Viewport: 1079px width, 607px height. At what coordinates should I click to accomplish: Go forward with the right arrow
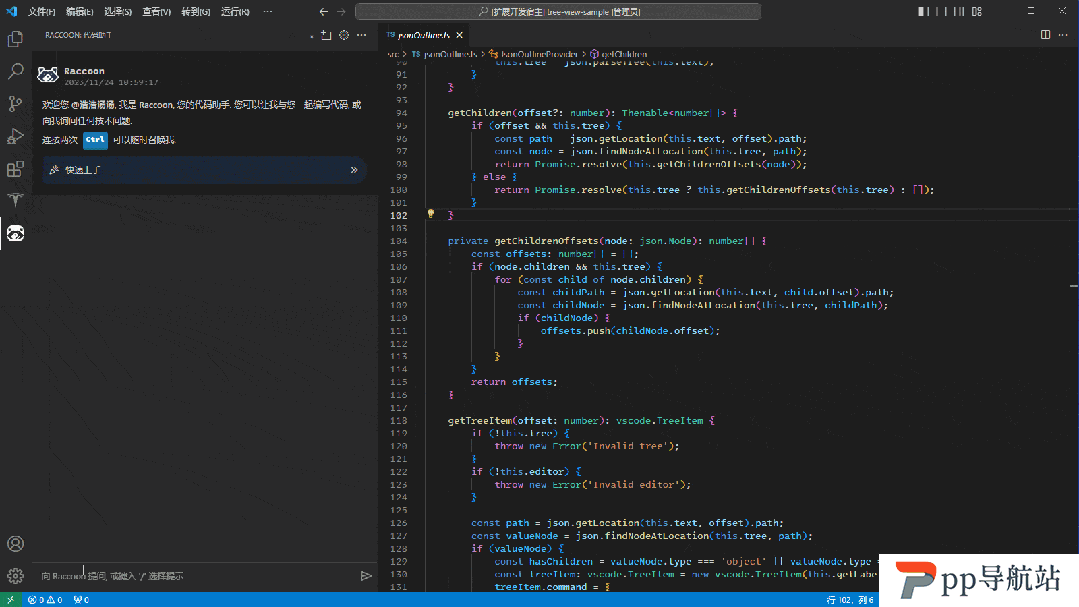pyautogui.click(x=341, y=12)
